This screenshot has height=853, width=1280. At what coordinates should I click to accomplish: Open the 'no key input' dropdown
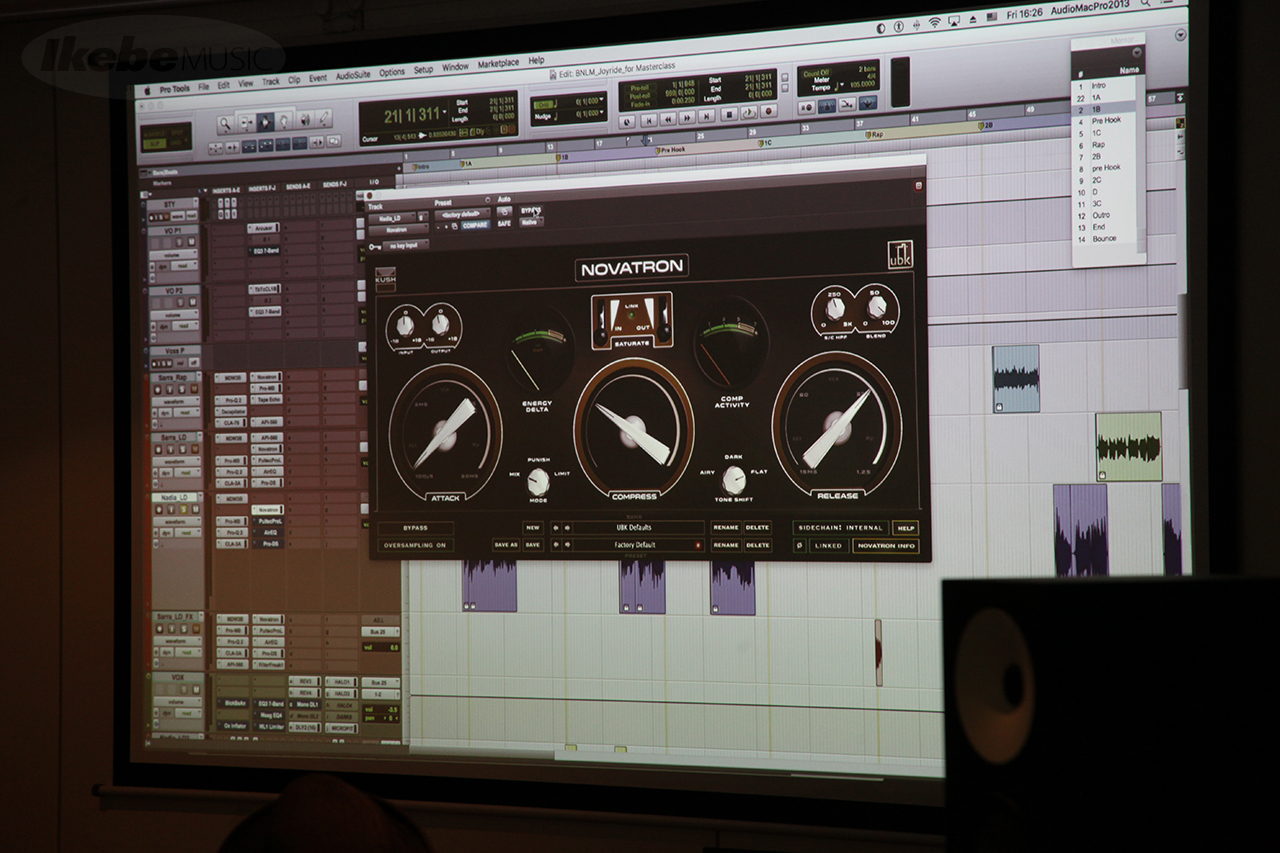click(x=404, y=245)
